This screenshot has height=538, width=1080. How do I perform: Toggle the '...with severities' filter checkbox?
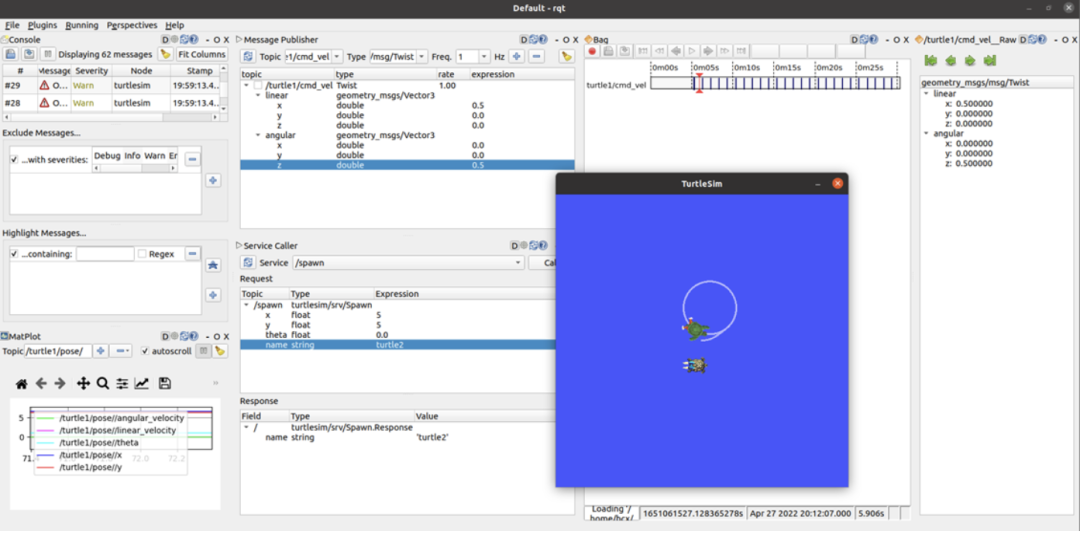14,159
